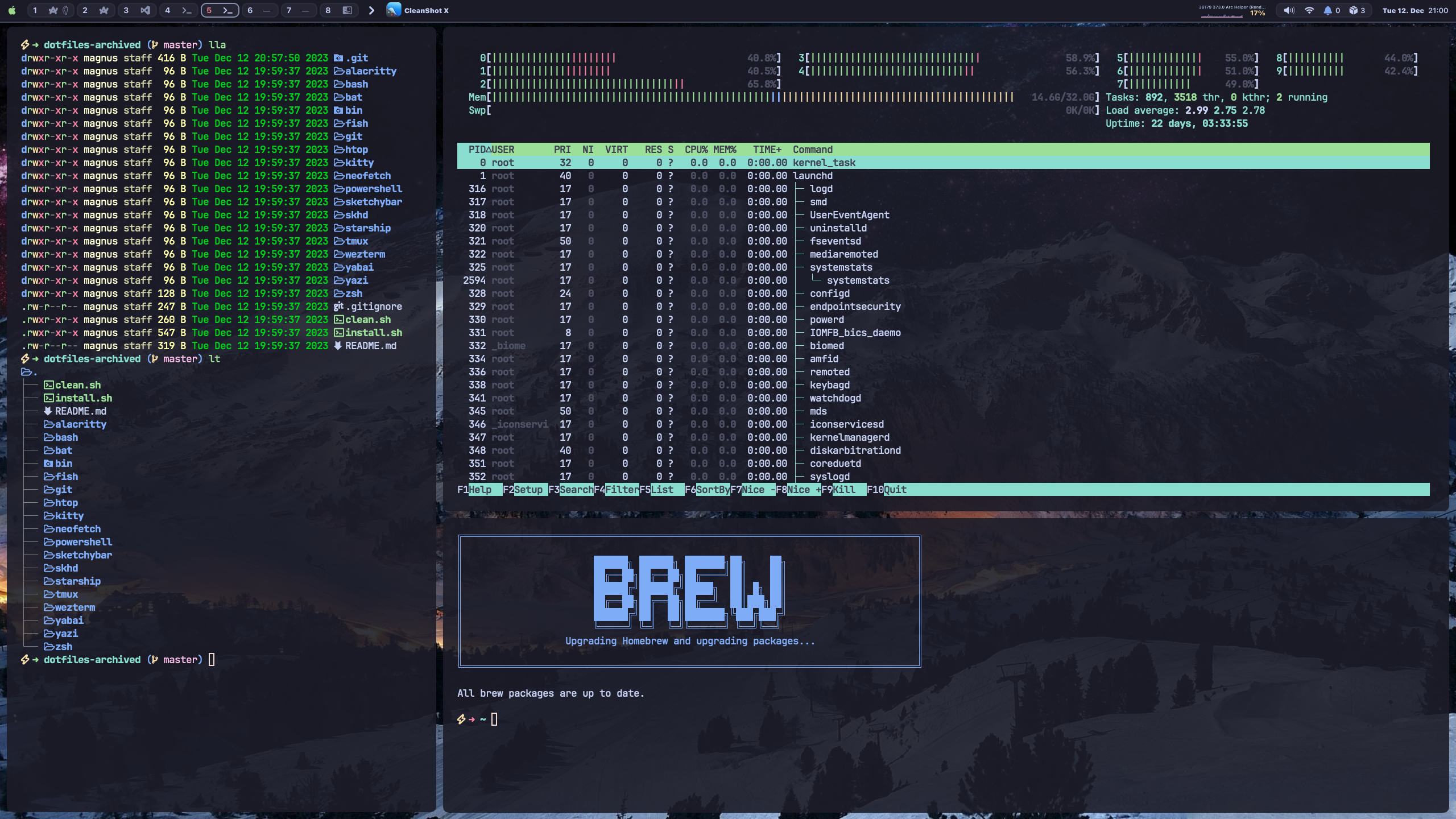Click the CleanShot X app icon

pos(394,10)
